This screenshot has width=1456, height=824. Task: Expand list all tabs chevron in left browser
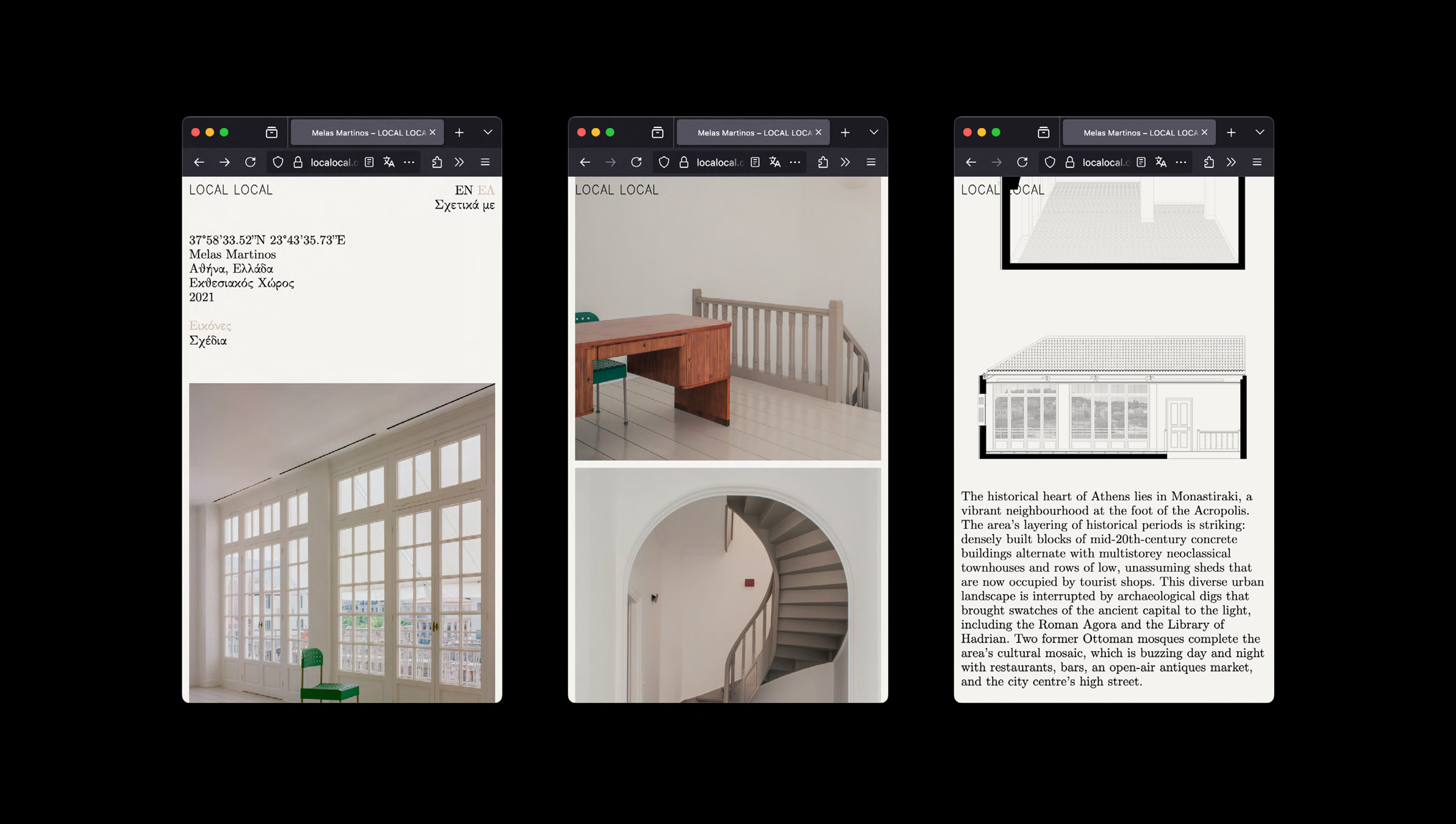[488, 132]
